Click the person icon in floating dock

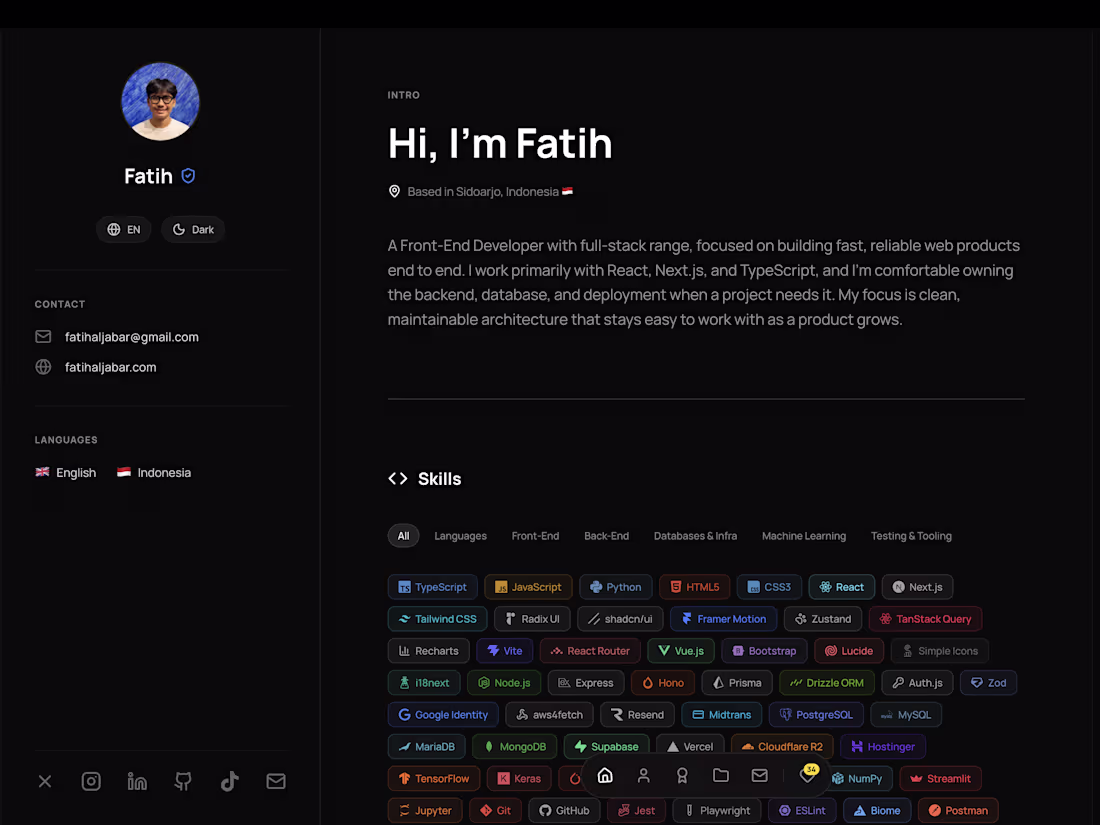(643, 775)
